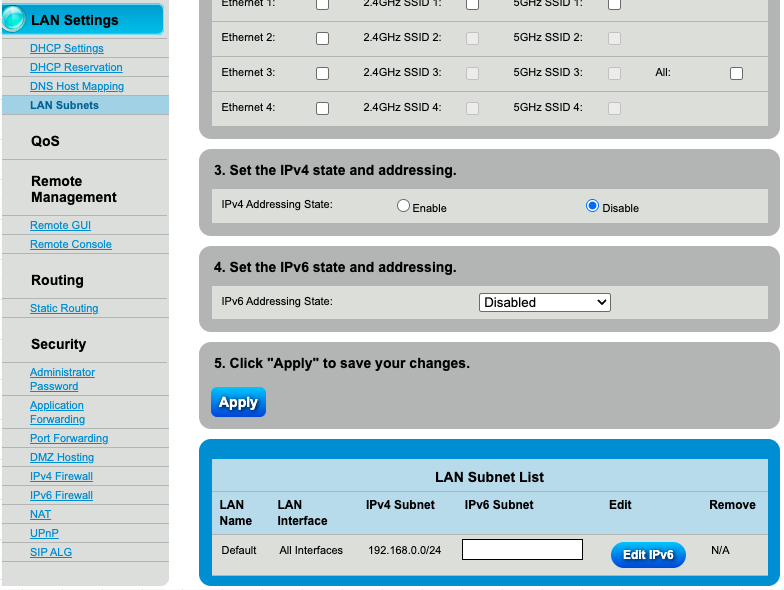The image size is (784, 590).
Task: Open the DHCP Settings link
Action: point(67,48)
